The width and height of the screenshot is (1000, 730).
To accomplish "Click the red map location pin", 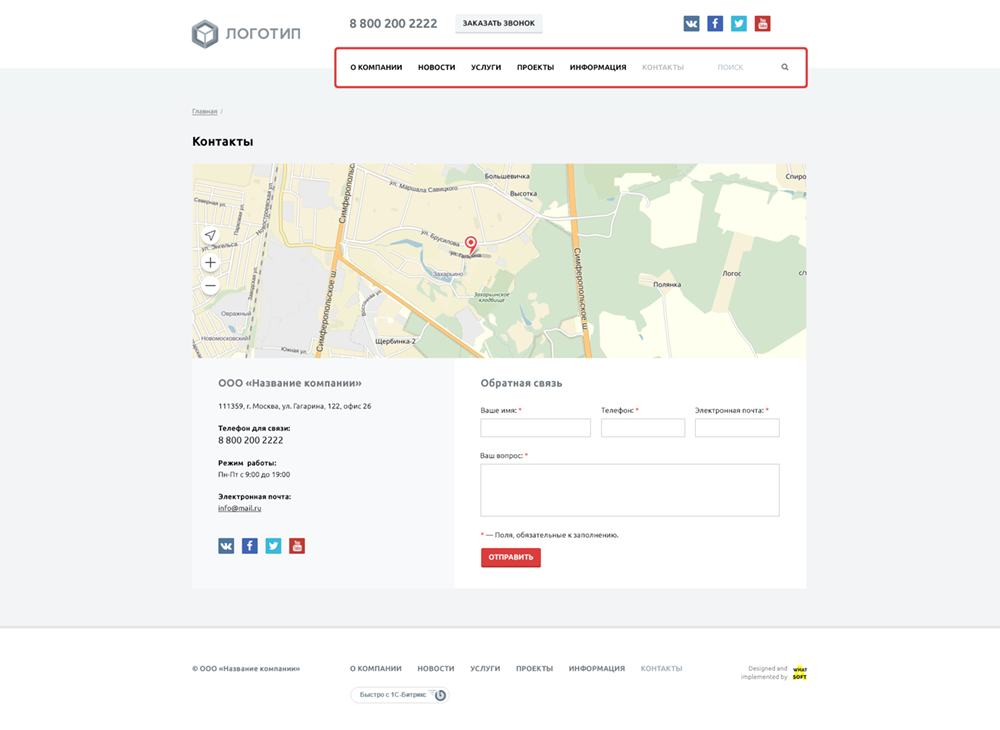I will tap(471, 244).
